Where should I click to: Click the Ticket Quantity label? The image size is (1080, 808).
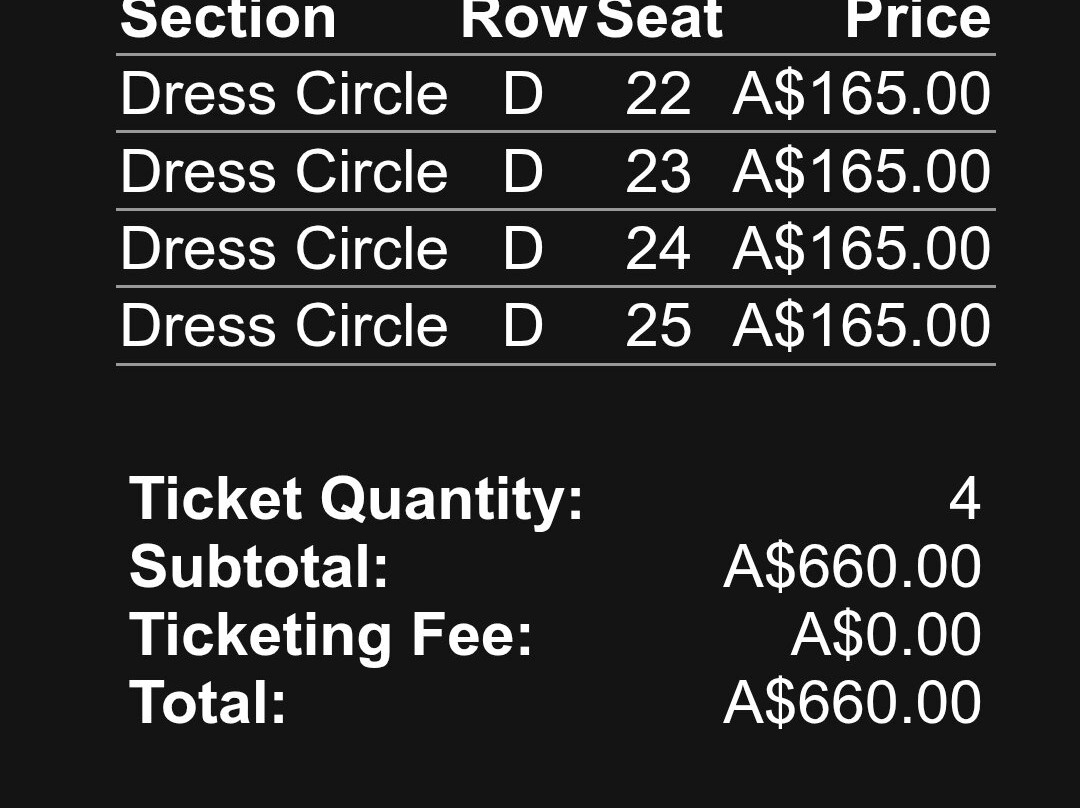pos(356,498)
